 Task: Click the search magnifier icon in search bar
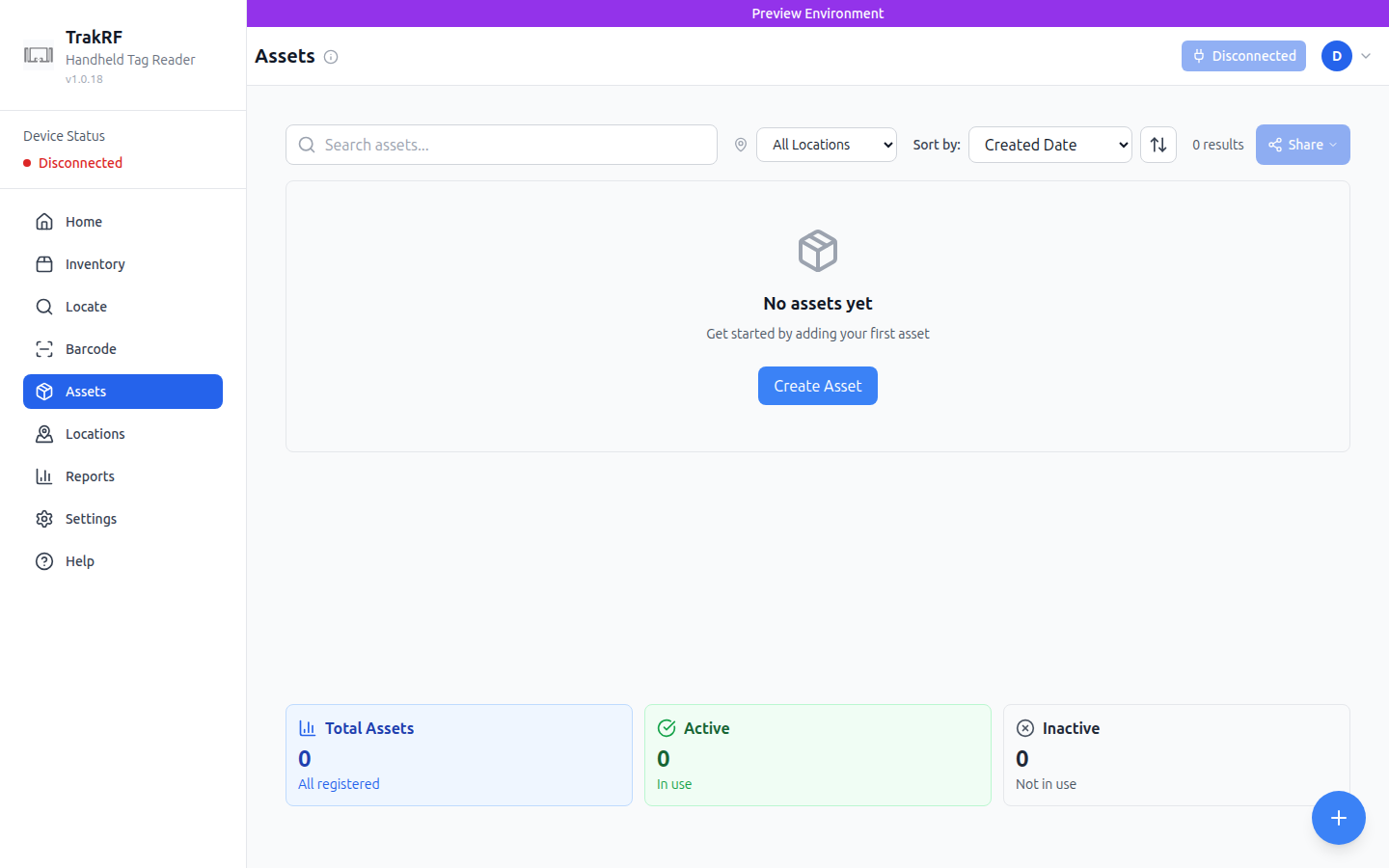tap(306, 144)
